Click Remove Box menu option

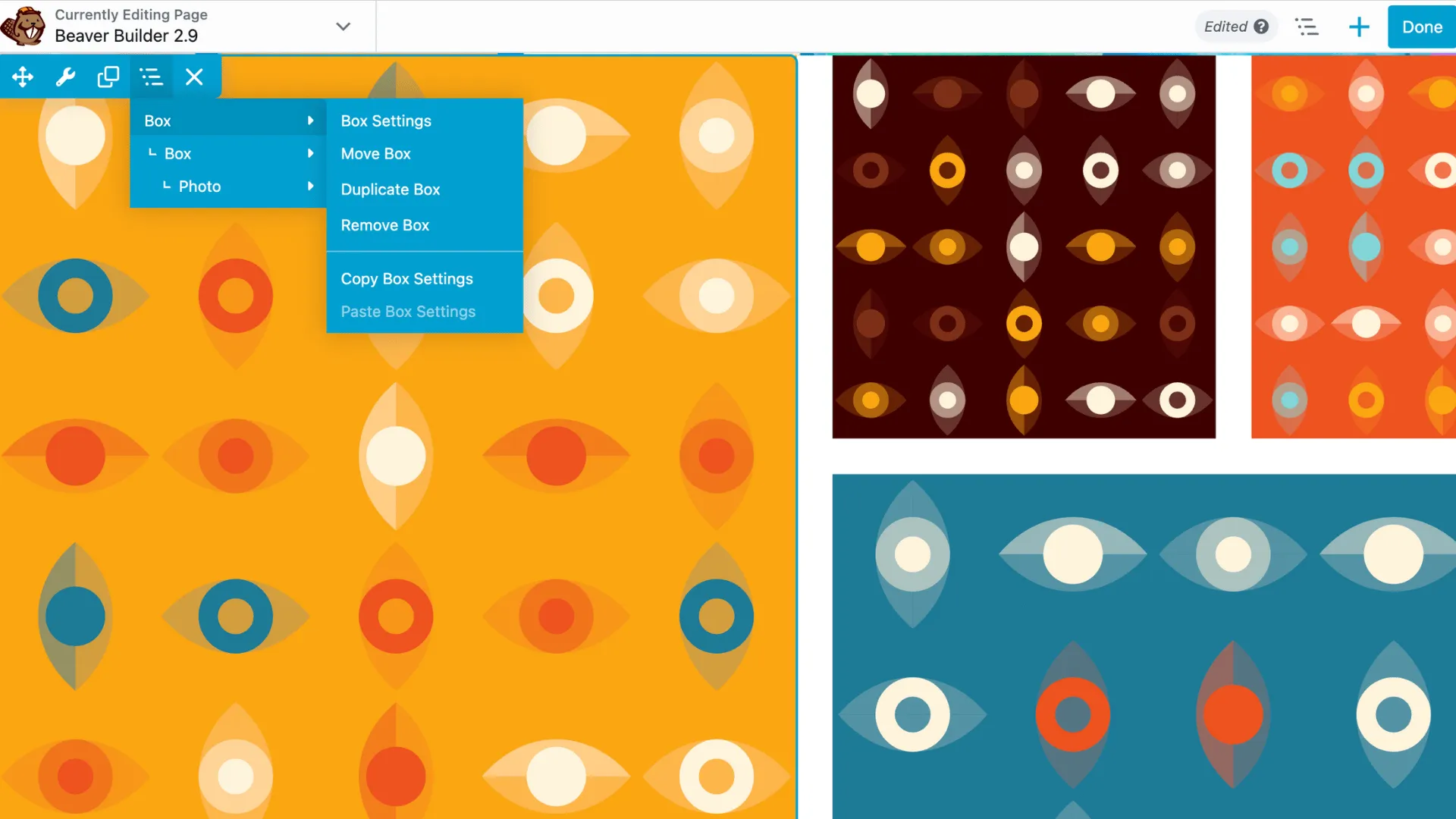tap(385, 225)
